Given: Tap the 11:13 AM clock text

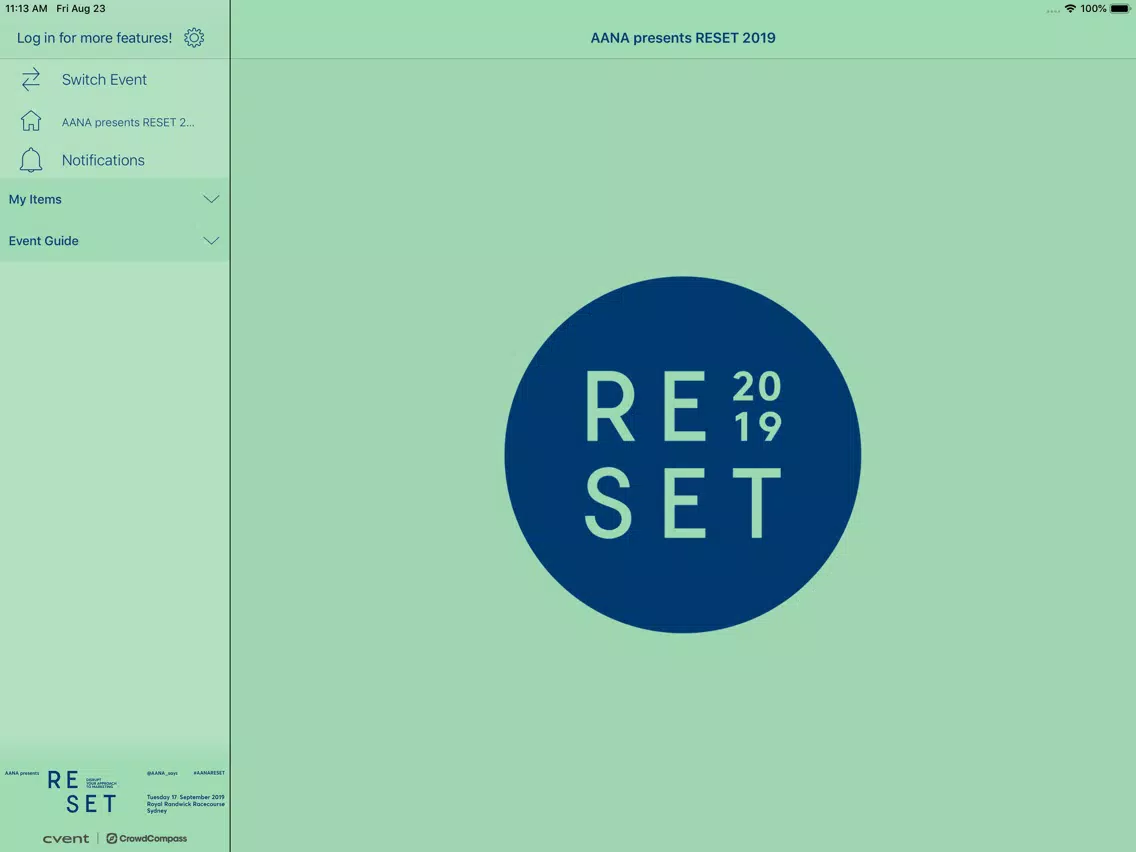Looking at the screenshot, I should click(26, 9).
